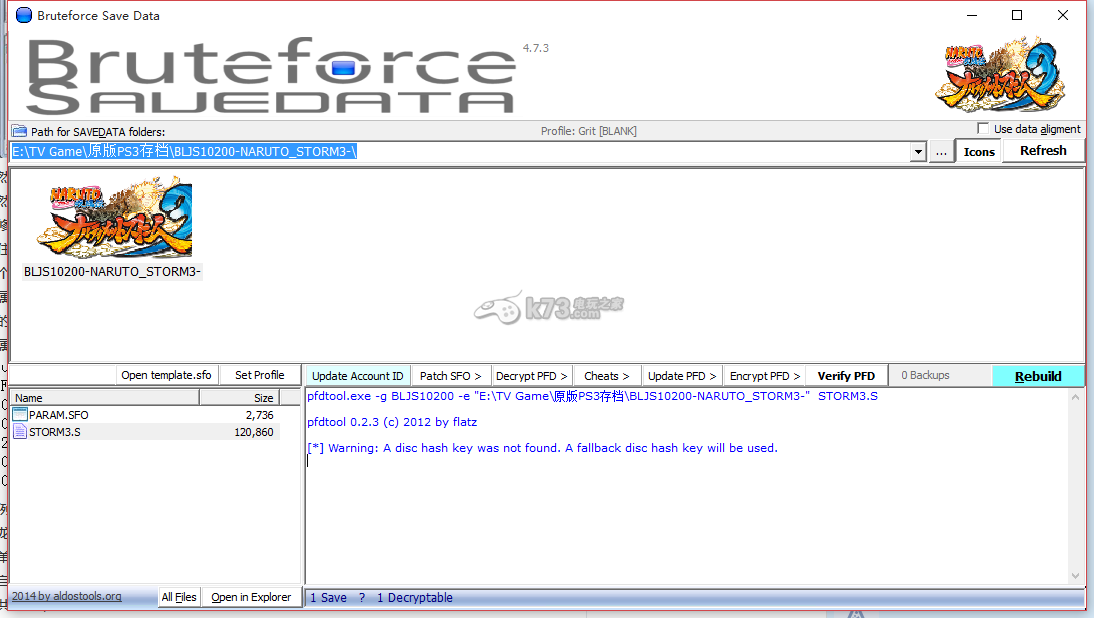1094x618 pixels.
Task: Switch to Icons view
Action: tap(979, 151)
